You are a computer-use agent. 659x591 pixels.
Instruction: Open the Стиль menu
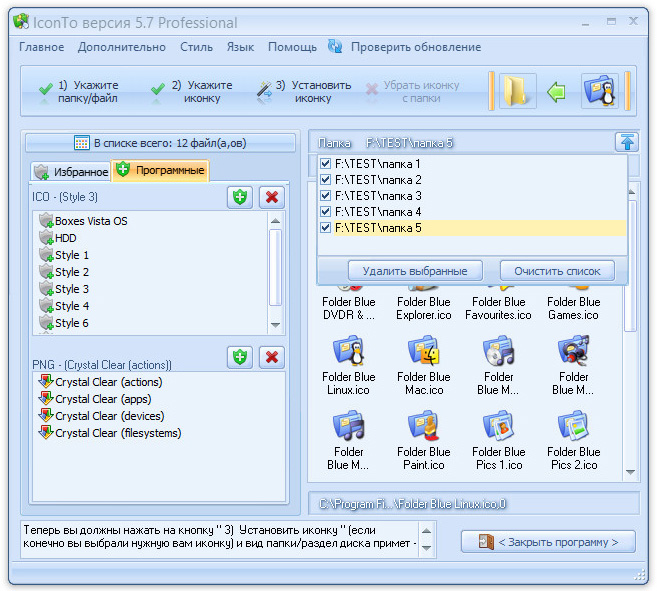(x=196, y=47)
